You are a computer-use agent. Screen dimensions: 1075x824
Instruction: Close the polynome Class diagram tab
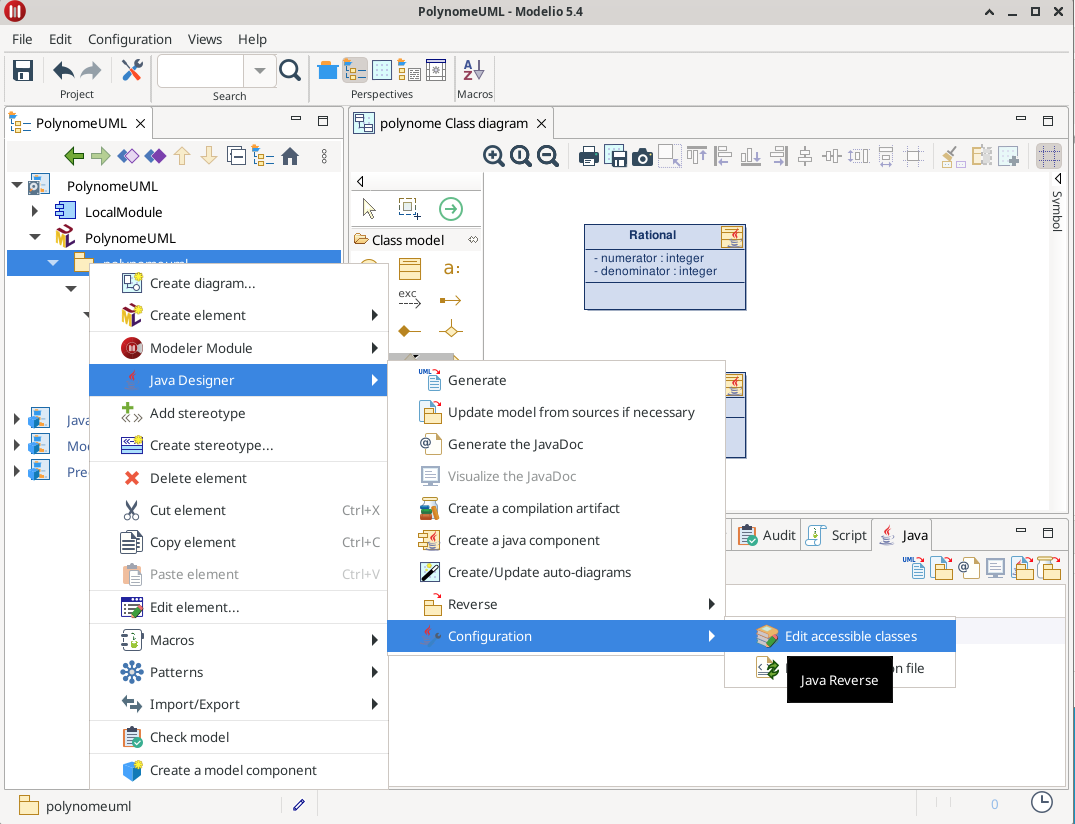(542, 123)
